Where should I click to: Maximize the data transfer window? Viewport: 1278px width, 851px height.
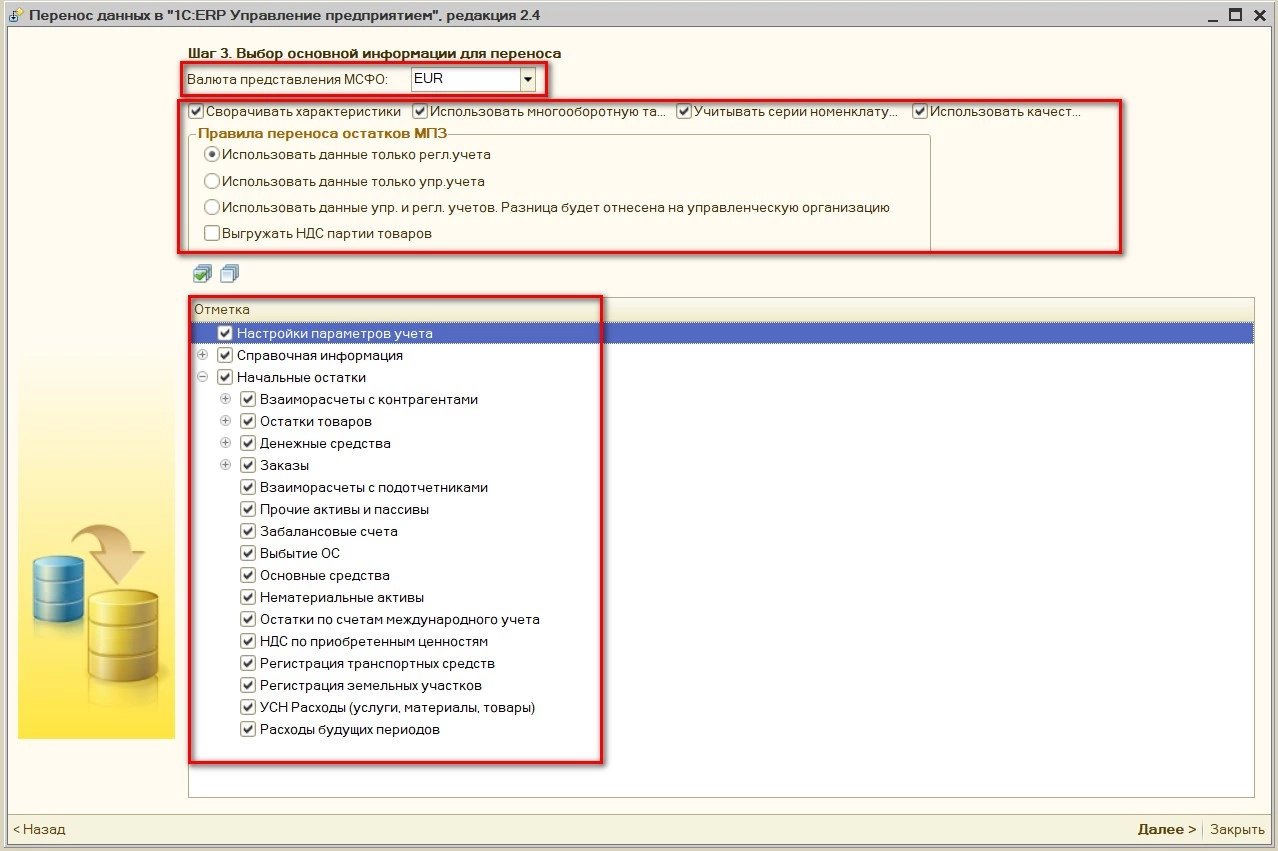click(1235, 15)
